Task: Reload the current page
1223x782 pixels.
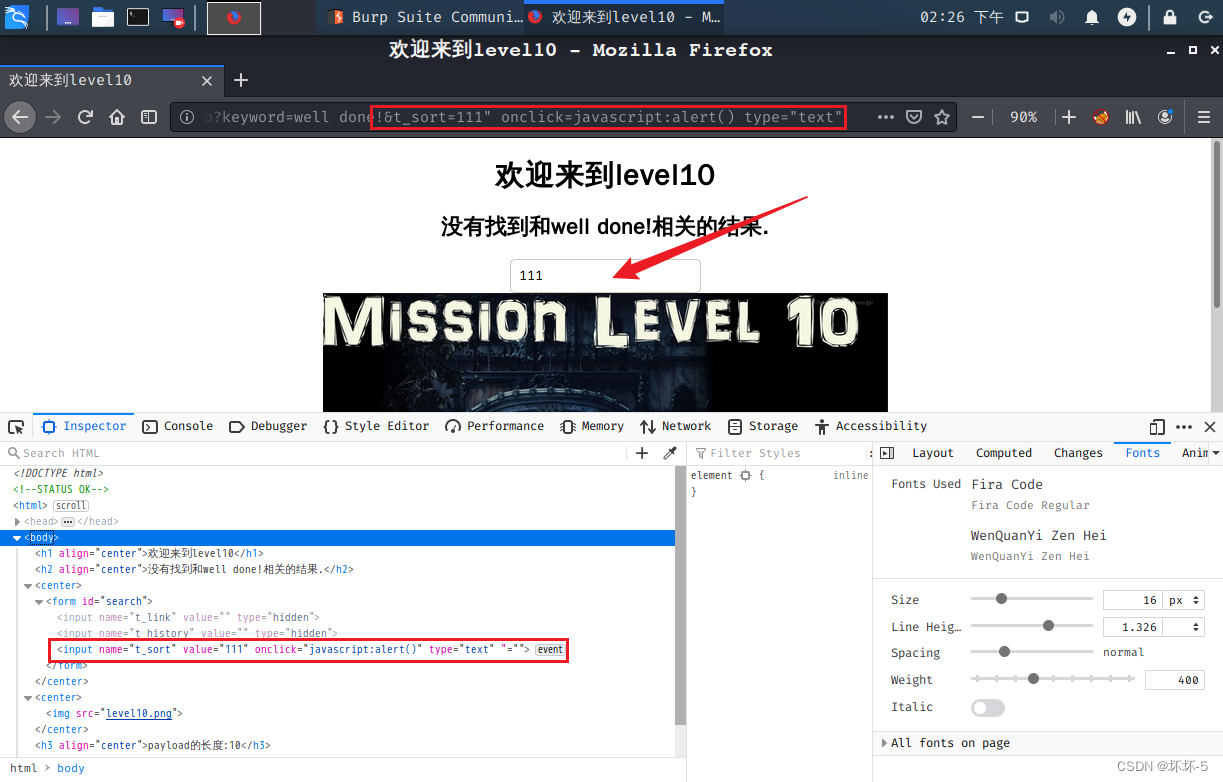Action: 85,117
